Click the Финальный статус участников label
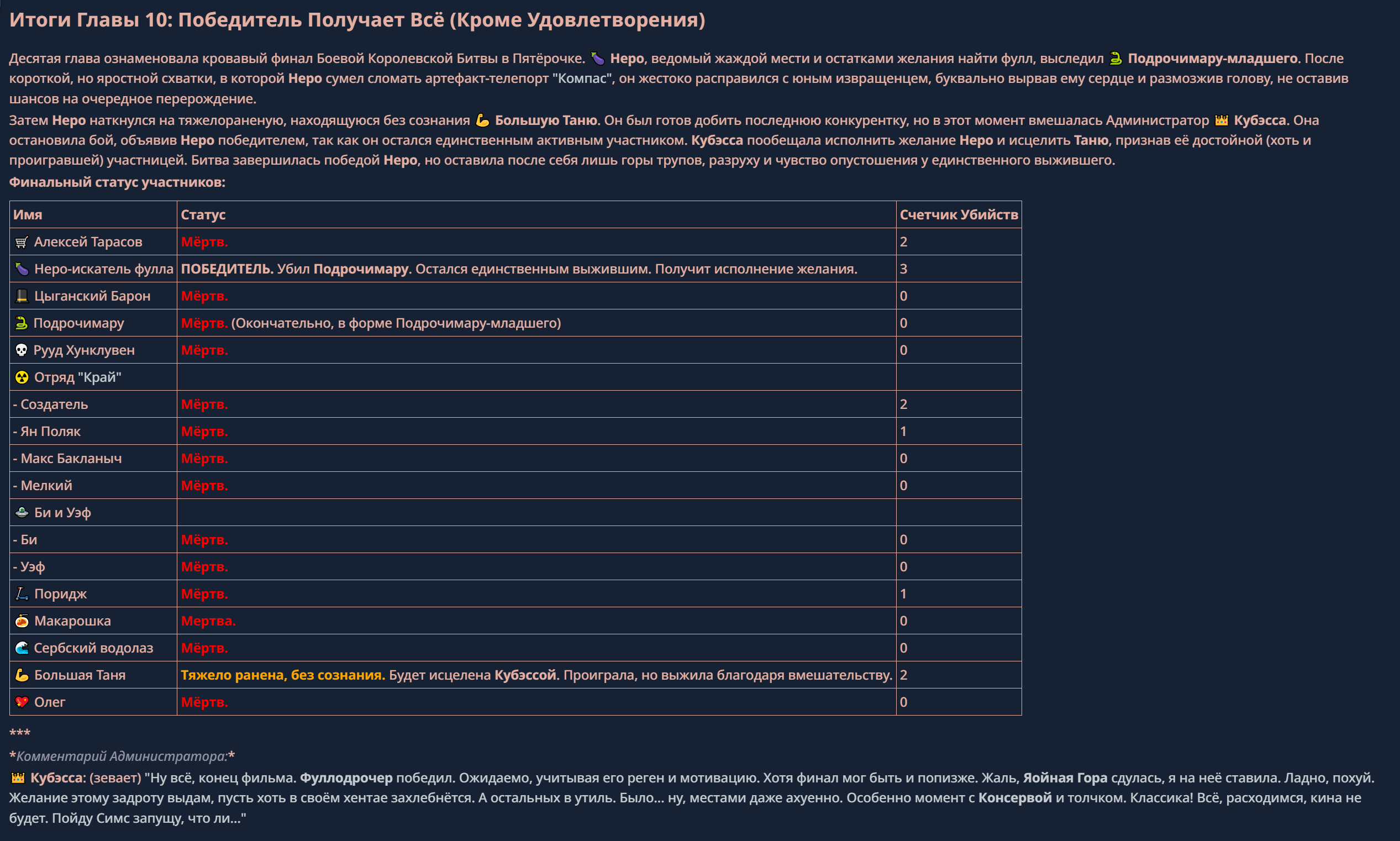Screen dimensions: 1400x841 [117, 182]
